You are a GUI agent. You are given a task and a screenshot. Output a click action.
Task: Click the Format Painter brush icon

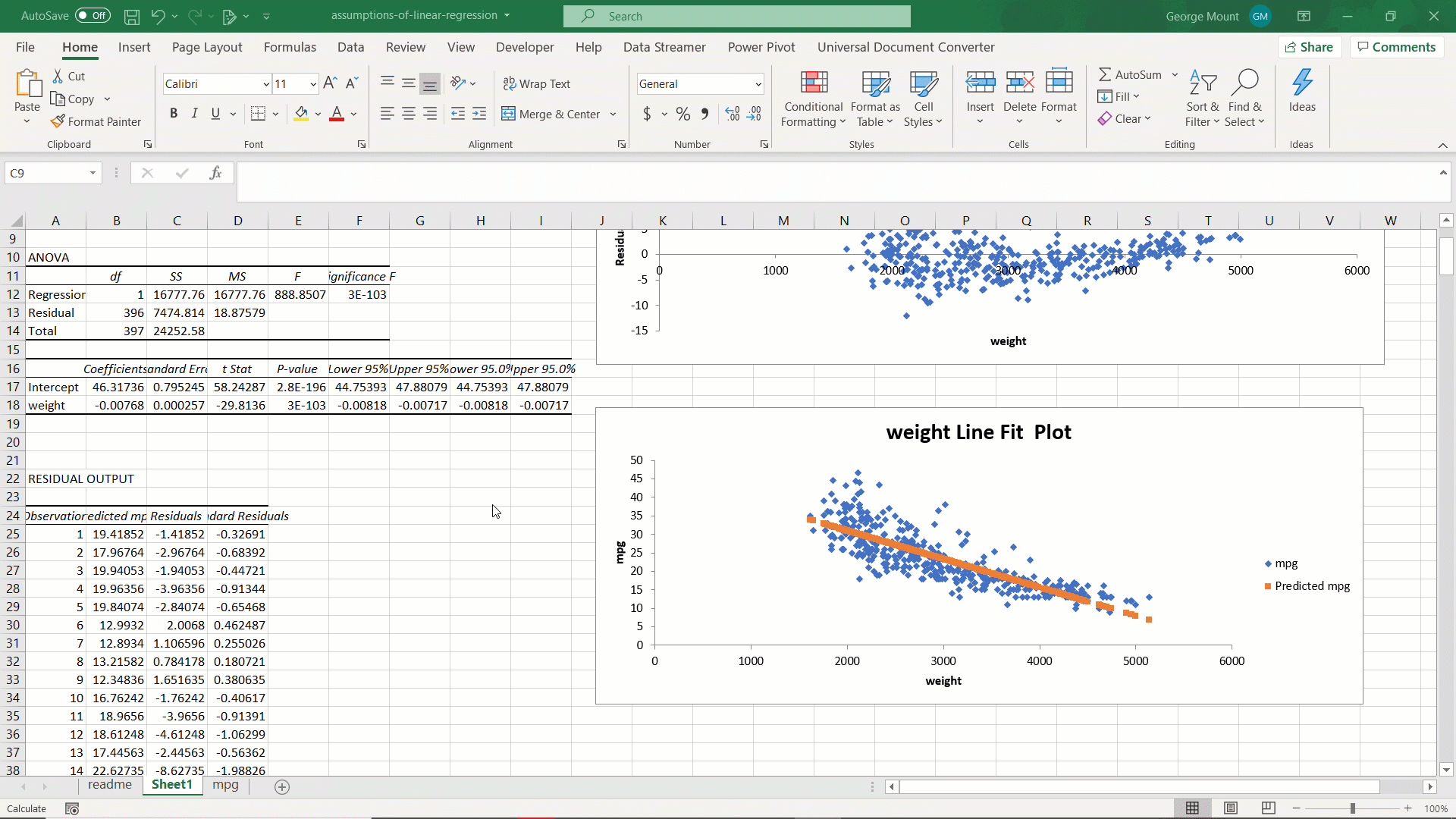58,121
